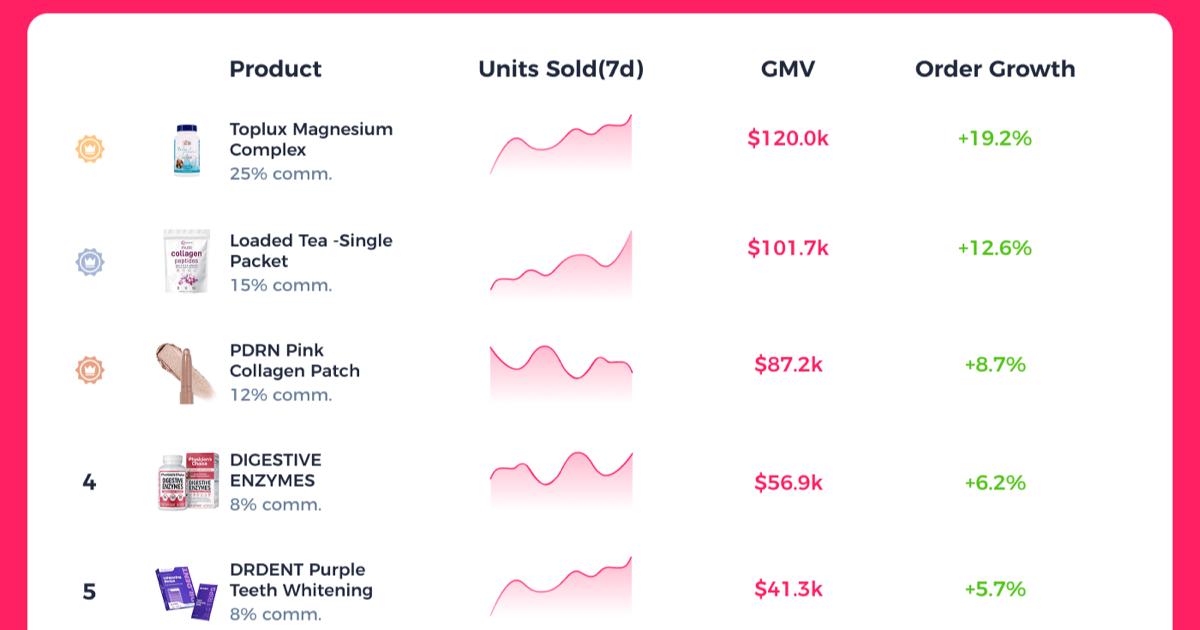The image size is (1200, 630).
Task: Open the DIGESTIVE ENZYMES product title
Action: (x=276, y=470)
